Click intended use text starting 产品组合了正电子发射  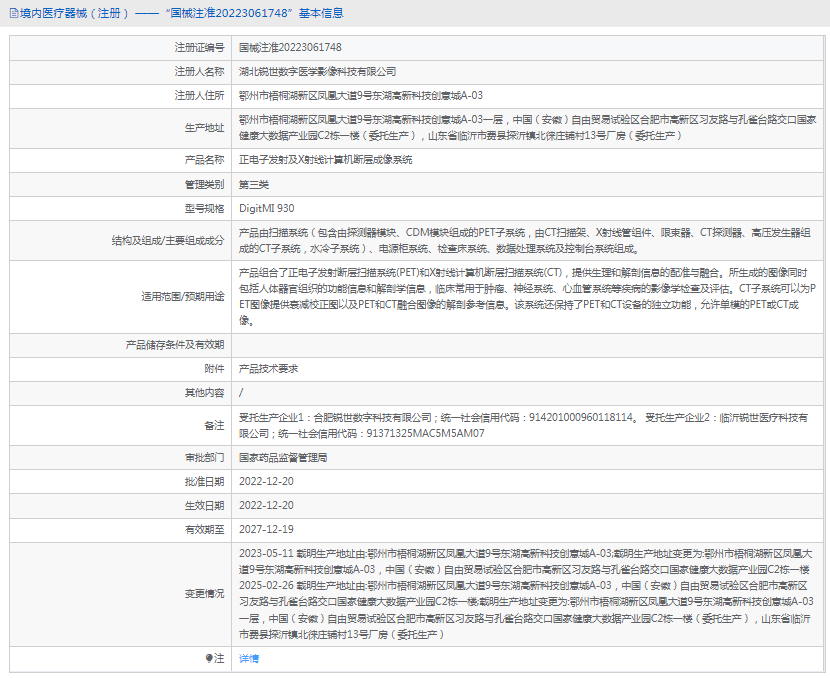coord(527,296)
